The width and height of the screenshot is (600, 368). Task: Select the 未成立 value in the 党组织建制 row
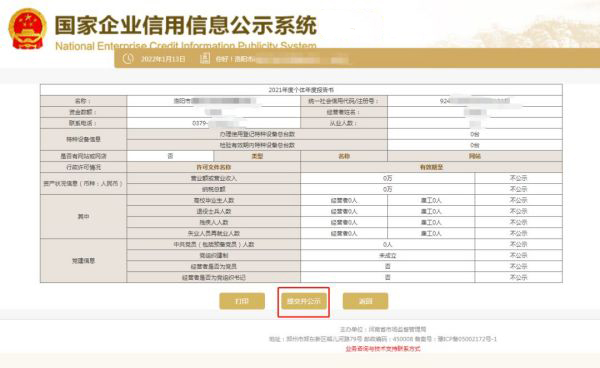click(x=388, y=255)
